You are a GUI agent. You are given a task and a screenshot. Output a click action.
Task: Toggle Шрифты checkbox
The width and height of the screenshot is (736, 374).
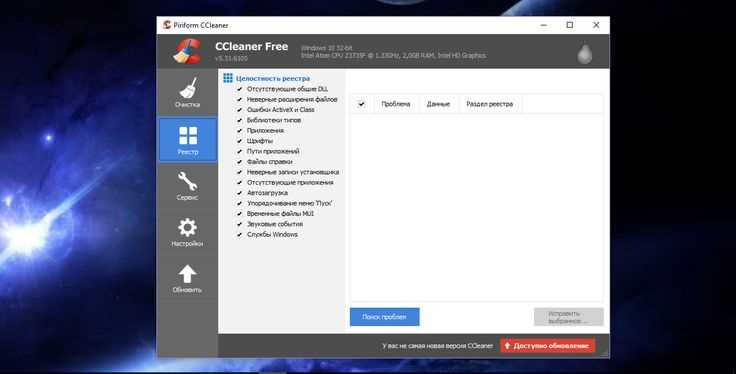tap(239, 141)
